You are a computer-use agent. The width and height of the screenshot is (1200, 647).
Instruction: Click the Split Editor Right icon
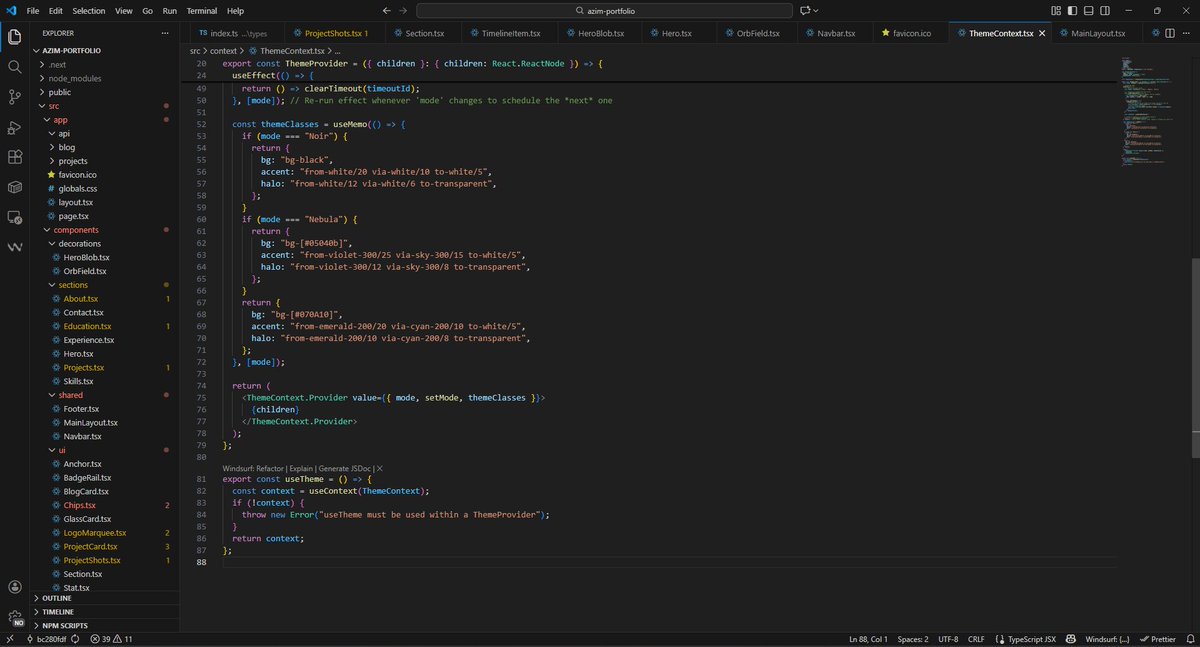1169,33
